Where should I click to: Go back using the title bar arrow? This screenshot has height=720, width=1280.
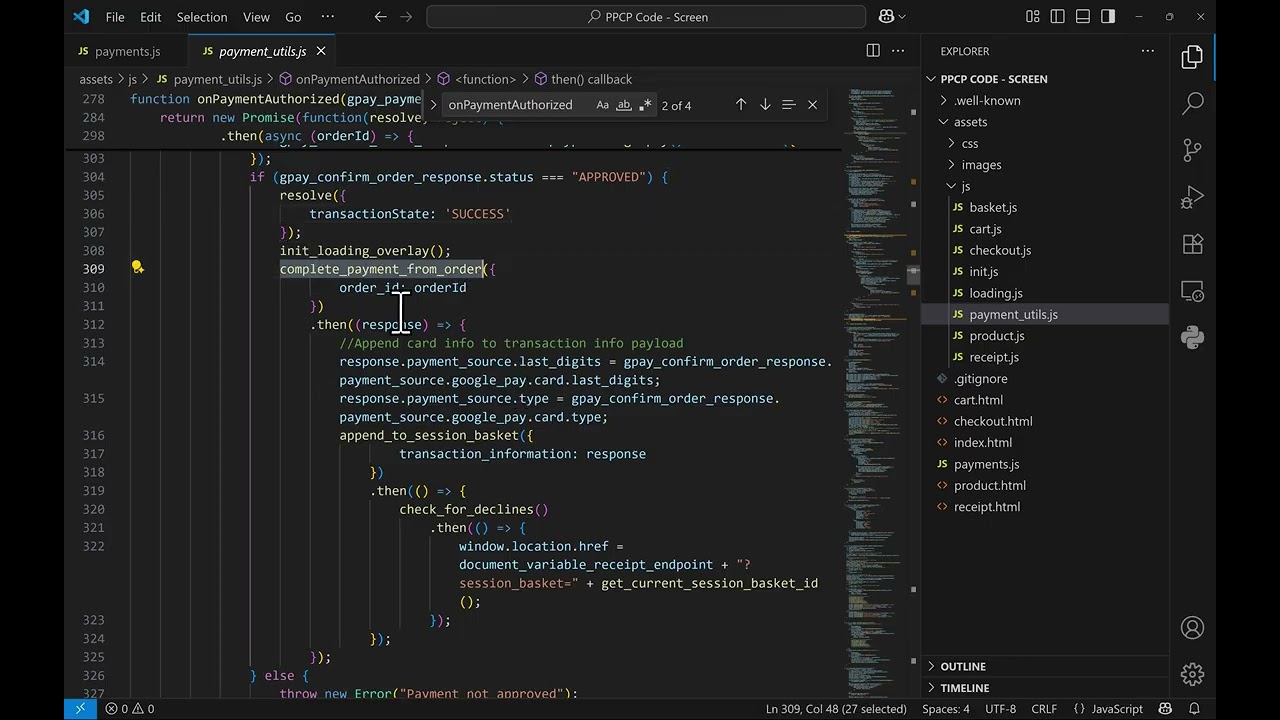click(380, 17)
